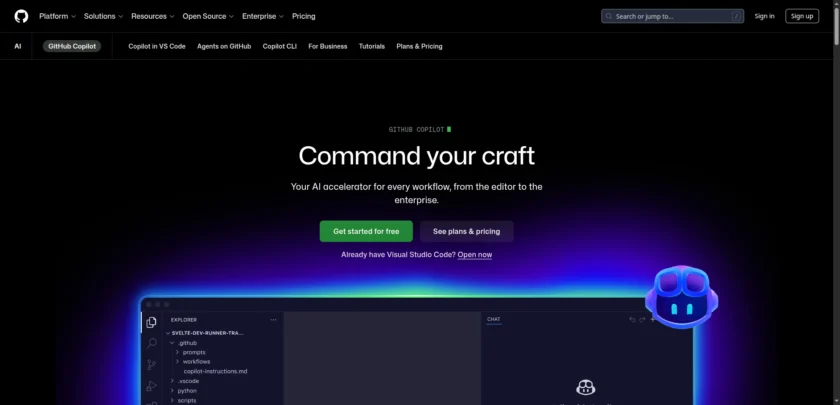Collapse the SVELTE-DEV-RUNNER-TRA... root folder
Image resolution: width=840 pixels, height=405 pixels.
point(205,333)
